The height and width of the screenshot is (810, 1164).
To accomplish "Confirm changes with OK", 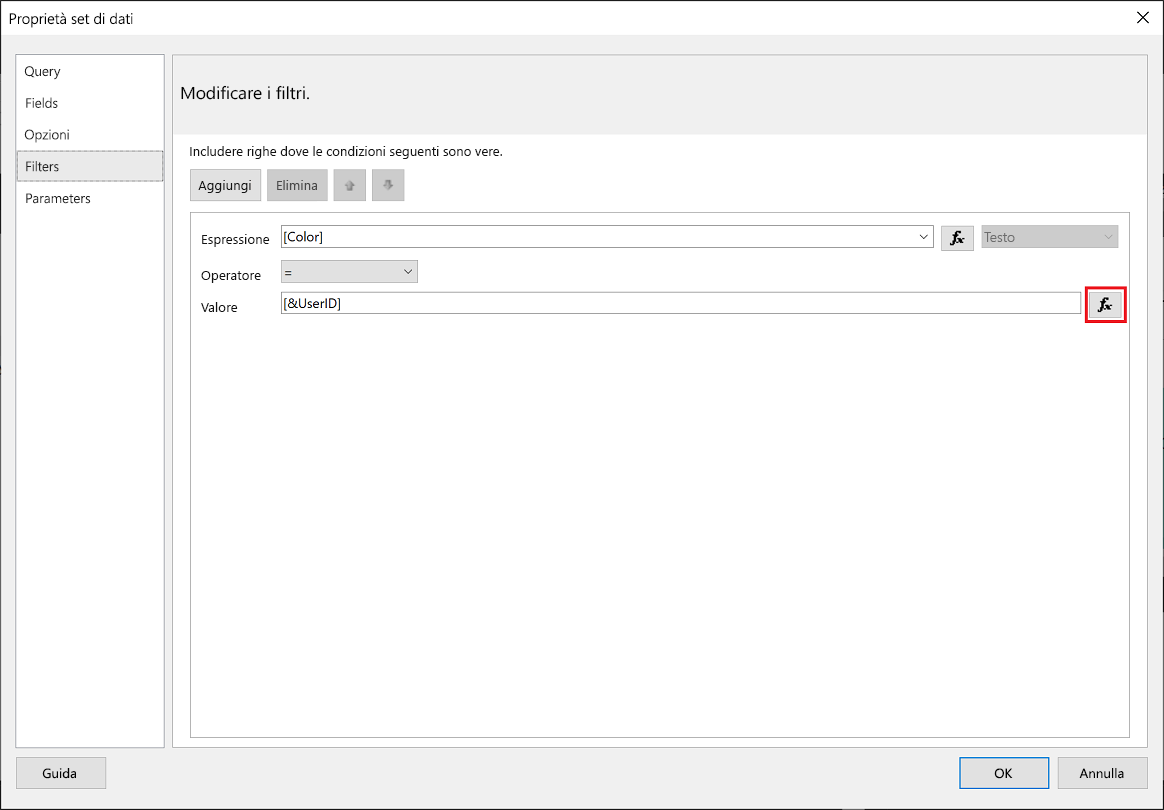I will (x=1004, y=772).
